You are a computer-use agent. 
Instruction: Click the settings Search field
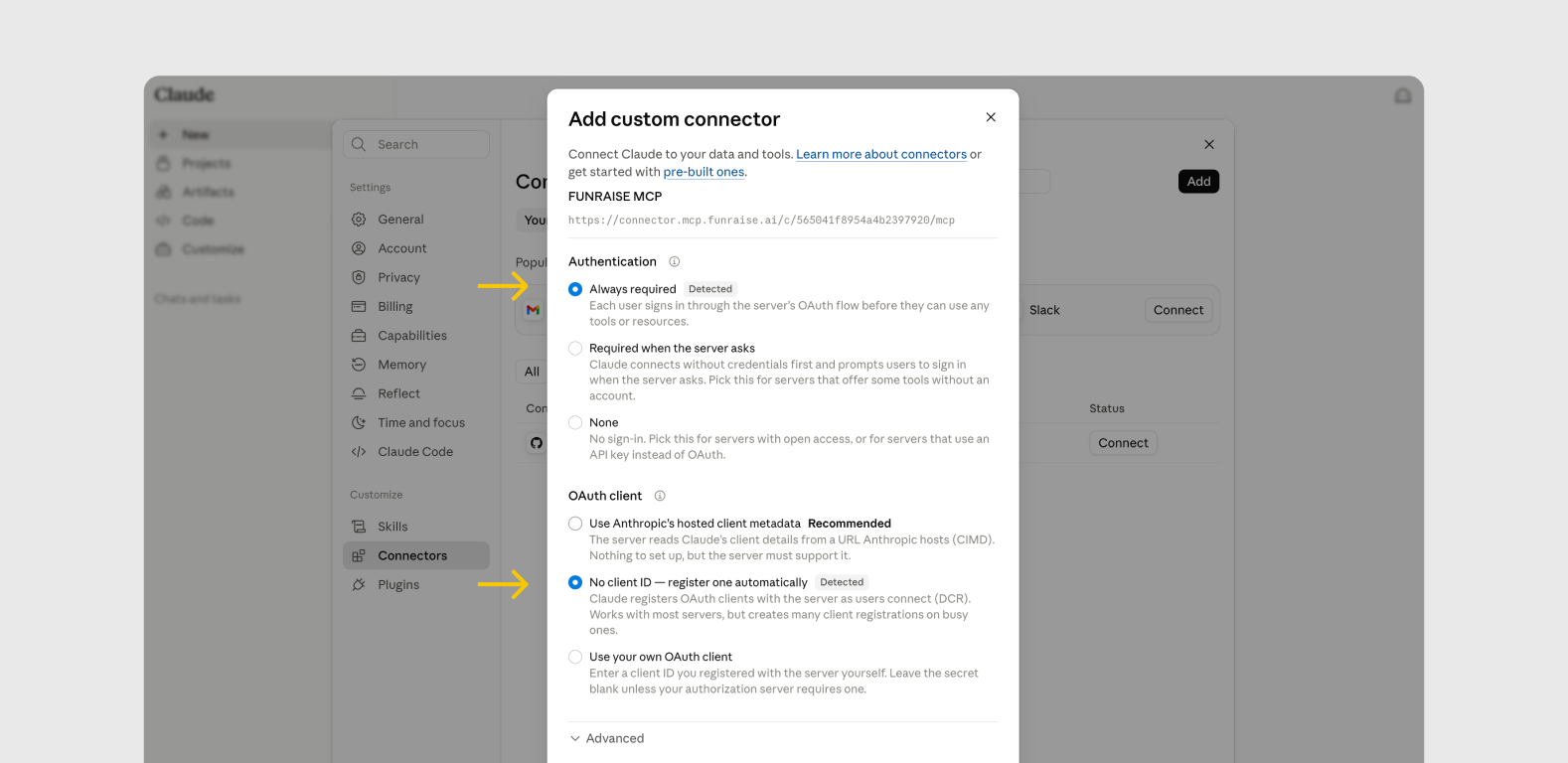[416, 144]
